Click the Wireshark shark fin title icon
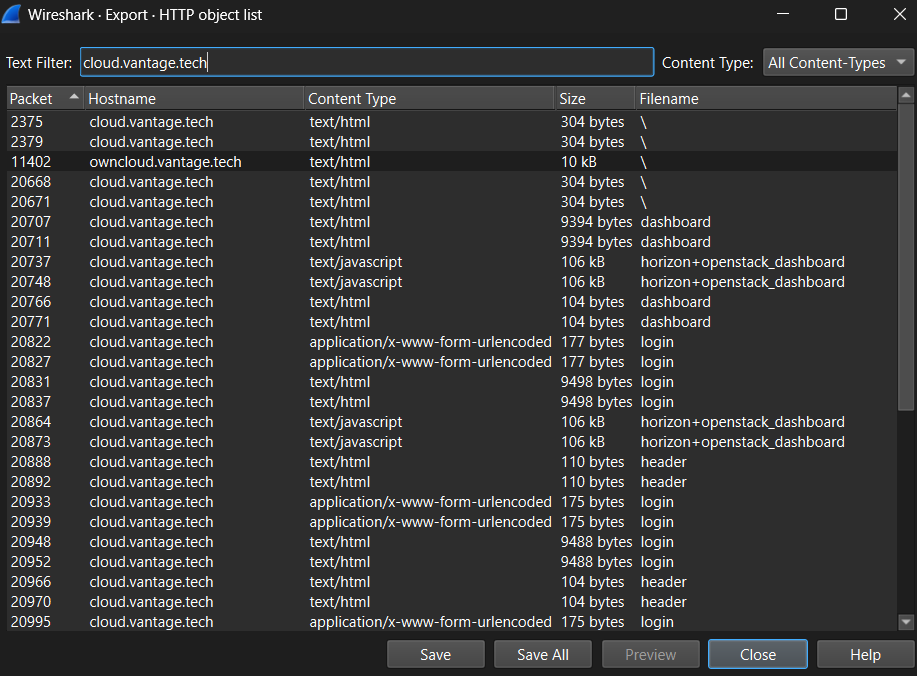917x676 pixels. [11, 14]
